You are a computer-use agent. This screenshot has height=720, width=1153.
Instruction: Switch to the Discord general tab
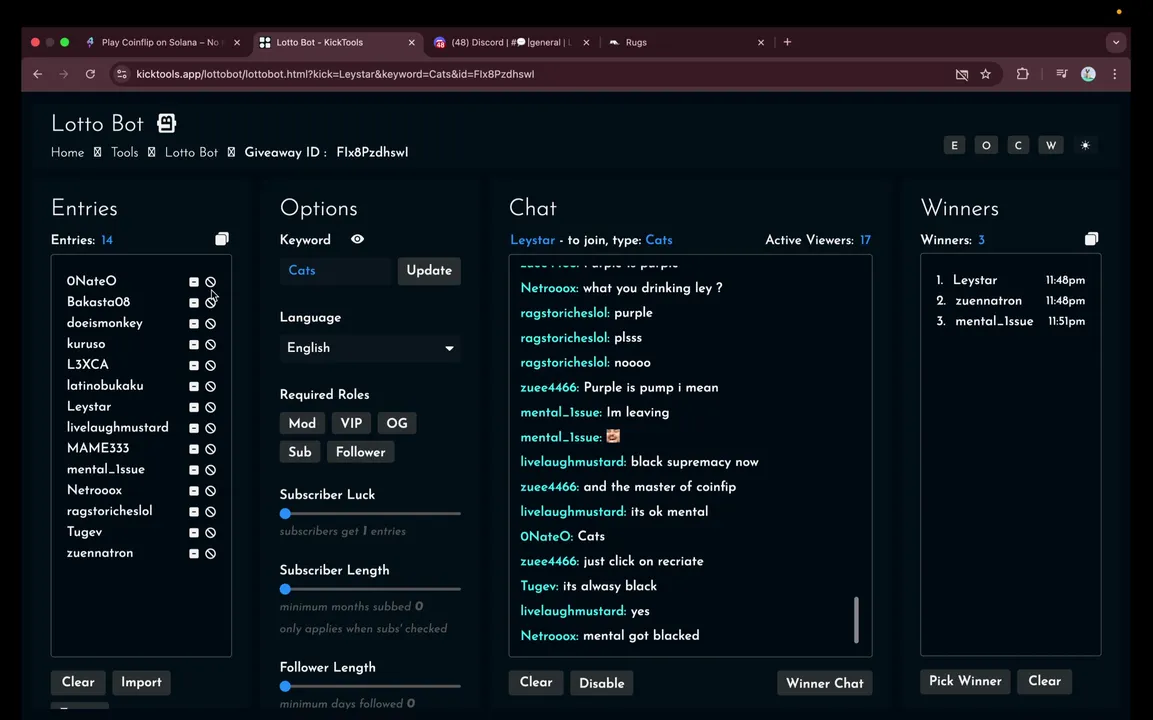tap(510, 43)
